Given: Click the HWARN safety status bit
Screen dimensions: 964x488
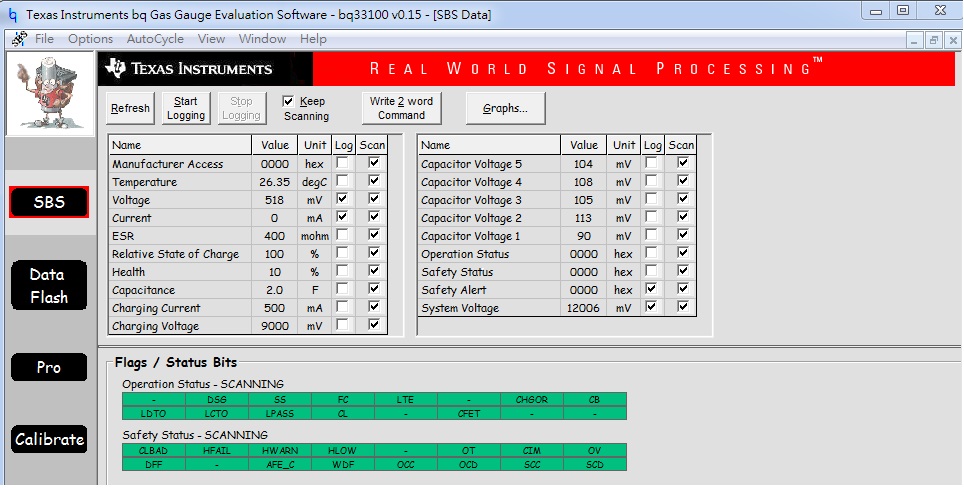Looking at the screenshot, I should (280, 451).
